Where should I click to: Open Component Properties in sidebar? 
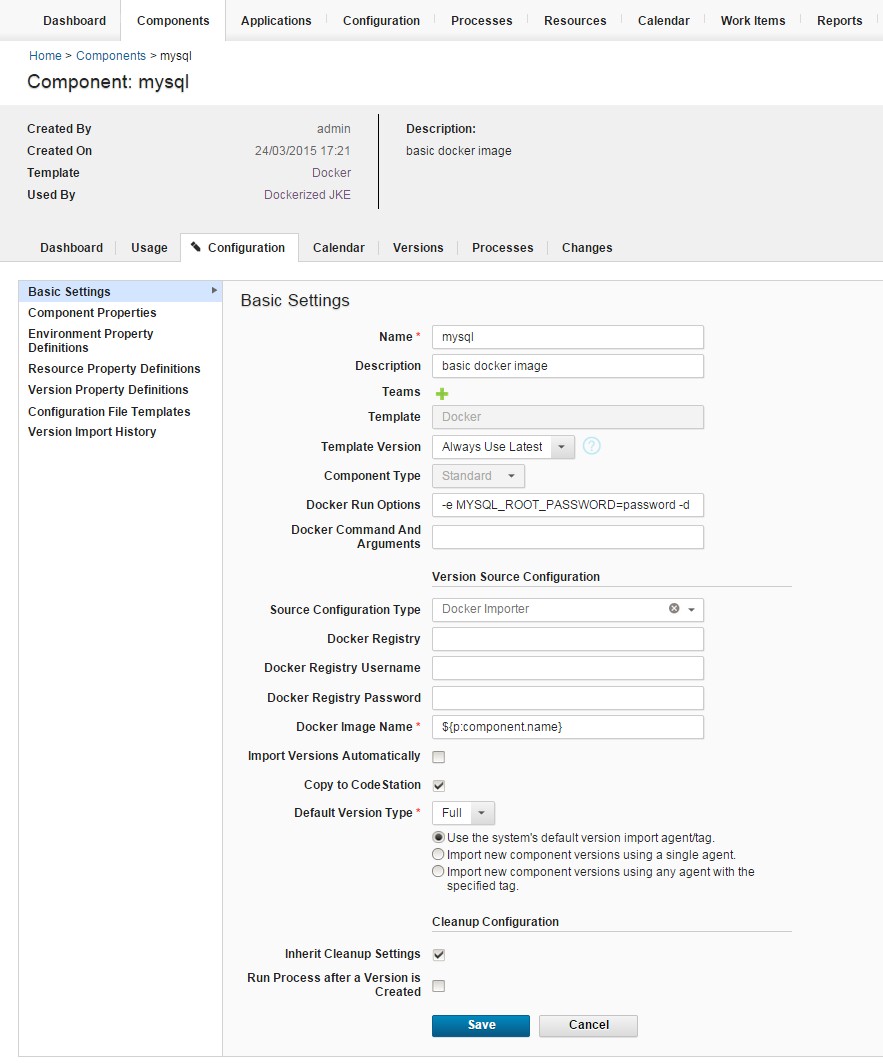point(92,313)
